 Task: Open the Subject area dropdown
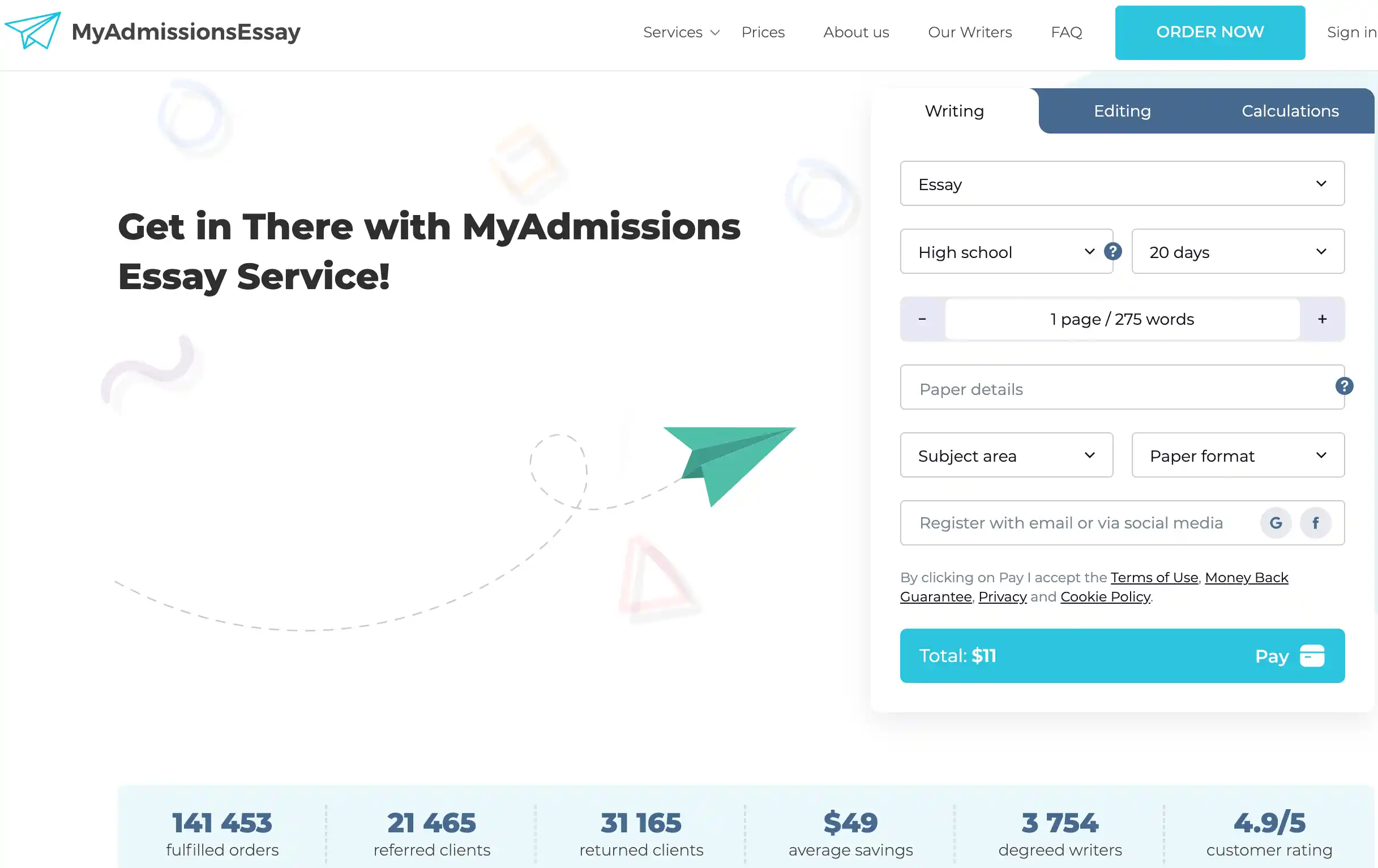coord(1007,455)
